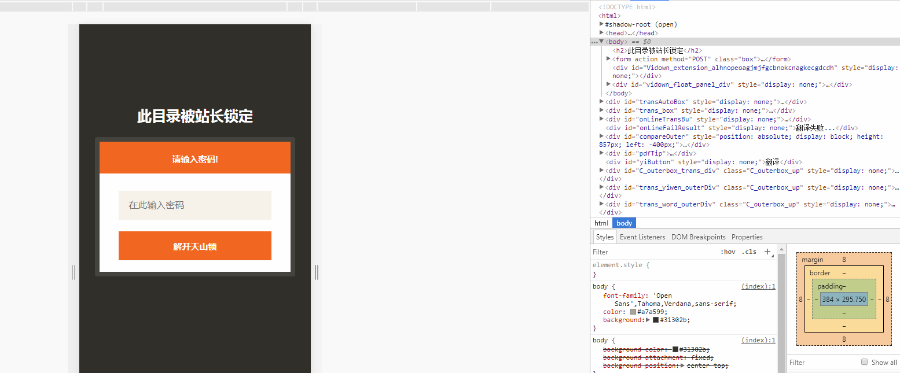Open the struck-out background-color swatch

tap(676, 349)
